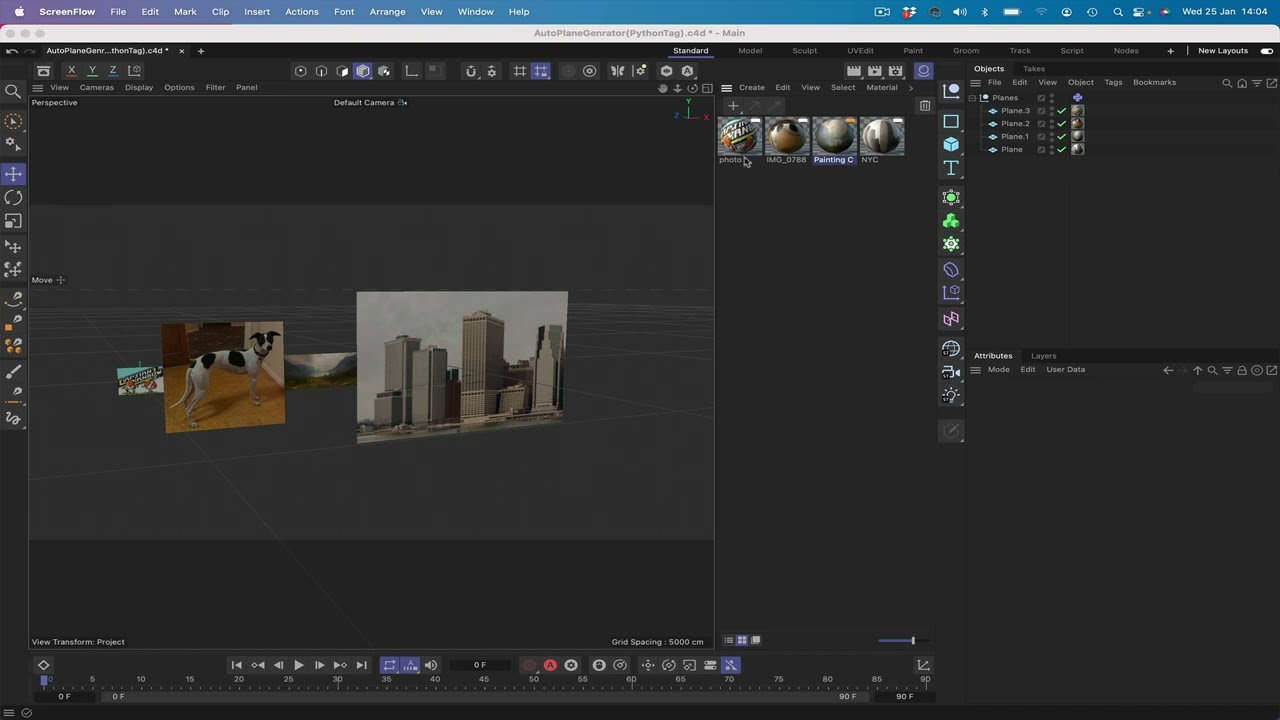Click the Cube primitive icon
1280x720 pixels.
pos(951,144)
